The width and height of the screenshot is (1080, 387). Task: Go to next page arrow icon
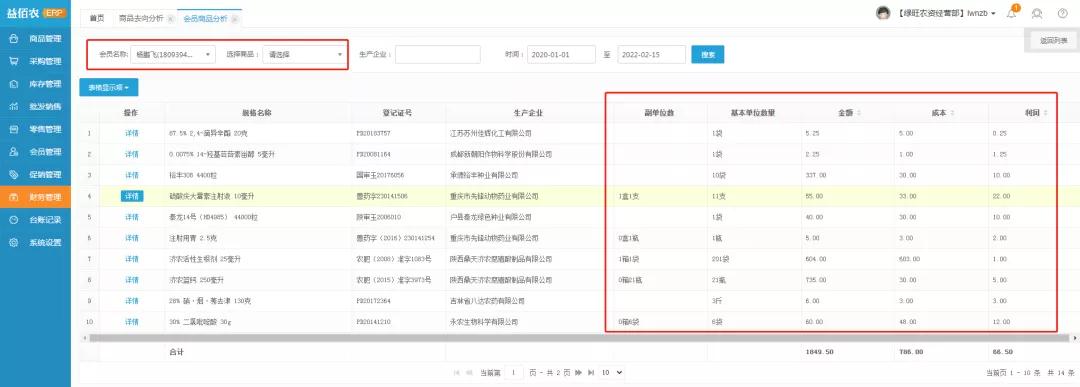[578, 373]
